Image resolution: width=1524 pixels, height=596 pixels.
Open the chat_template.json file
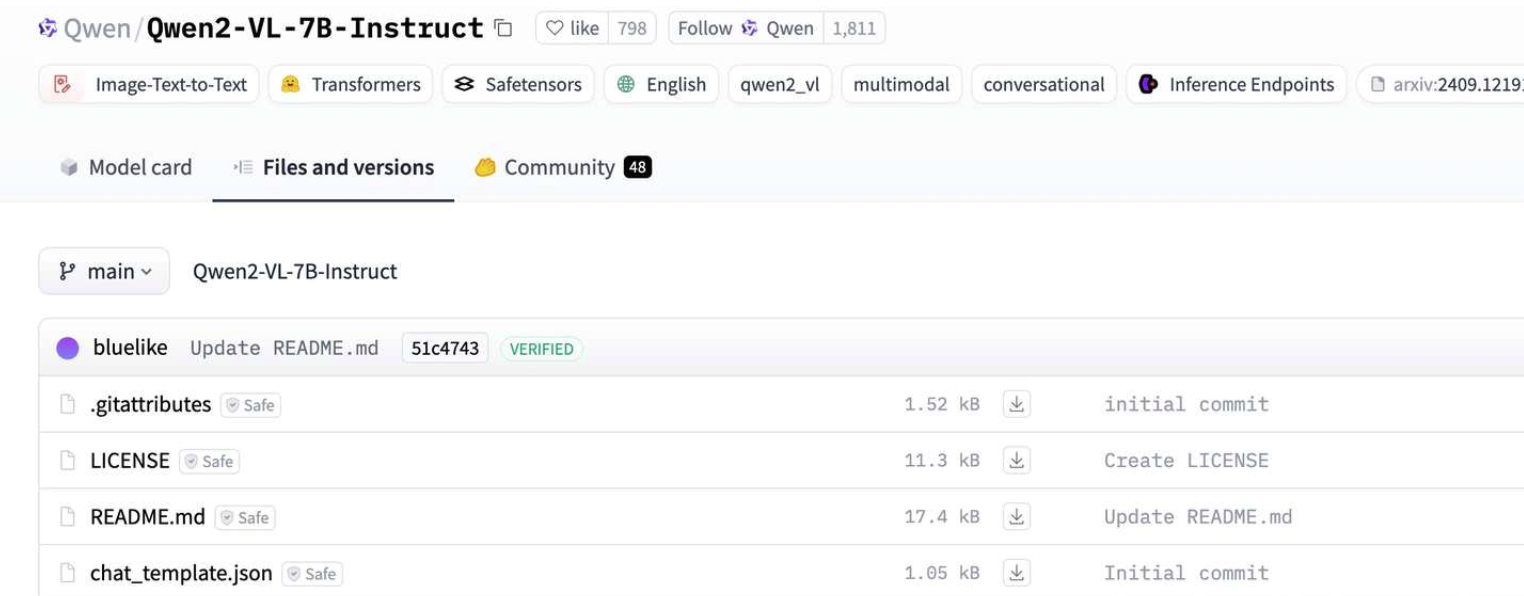[x=181, y=573]
